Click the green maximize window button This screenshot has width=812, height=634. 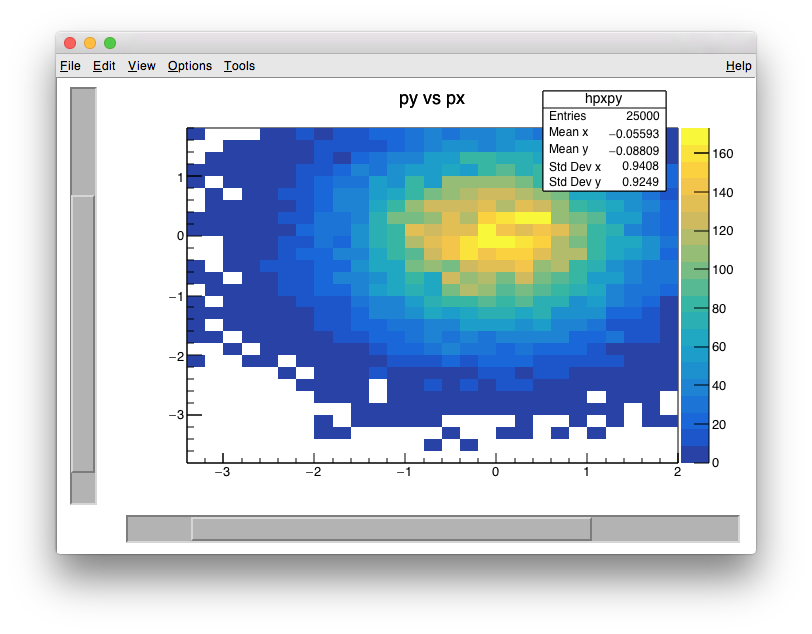pos(110,42)
